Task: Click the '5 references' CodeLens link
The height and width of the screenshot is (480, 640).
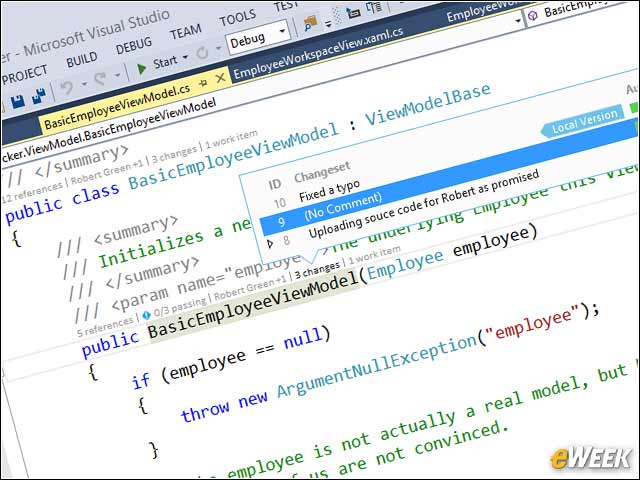Action: (x=105, y=327)
